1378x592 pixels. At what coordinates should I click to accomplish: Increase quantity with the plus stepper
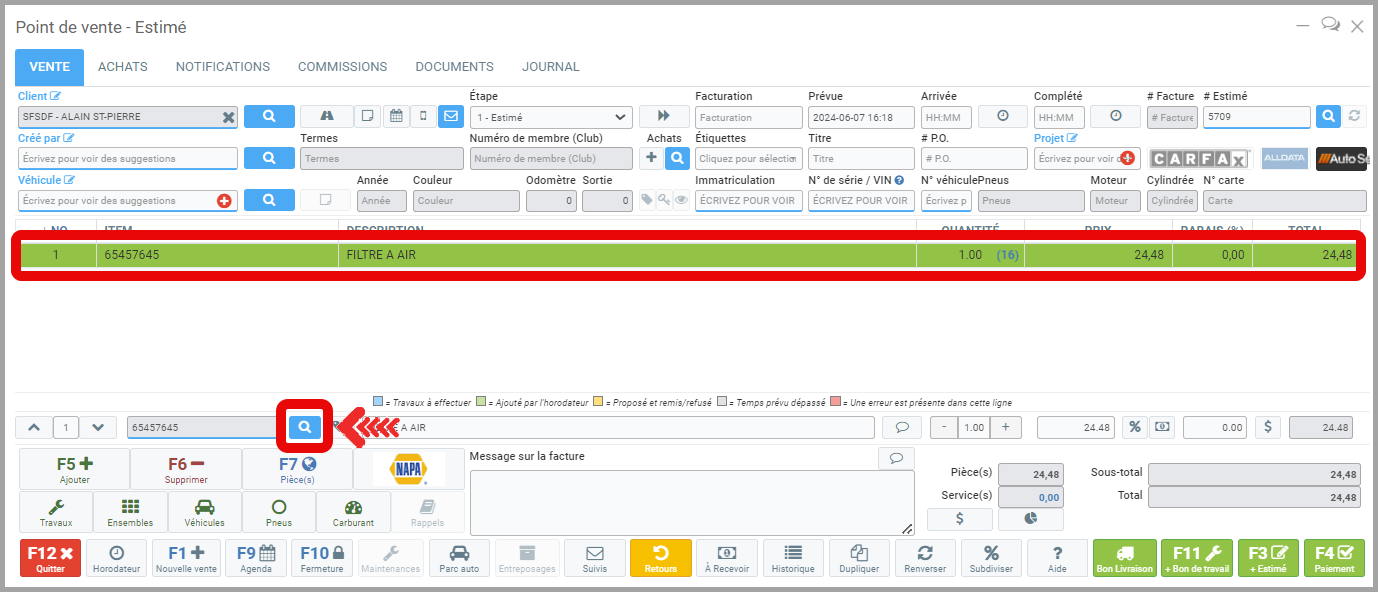pos(1005,427)
